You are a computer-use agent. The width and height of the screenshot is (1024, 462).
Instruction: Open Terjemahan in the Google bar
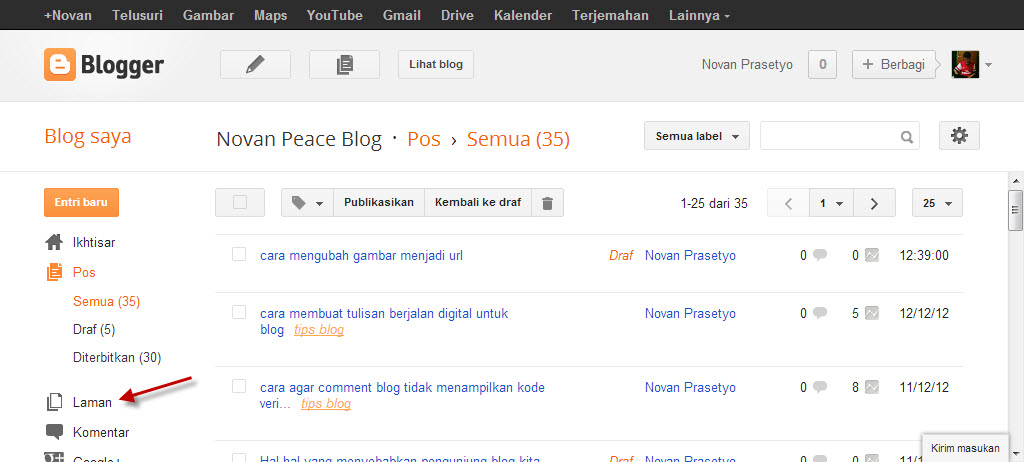(x=611, y=15)
